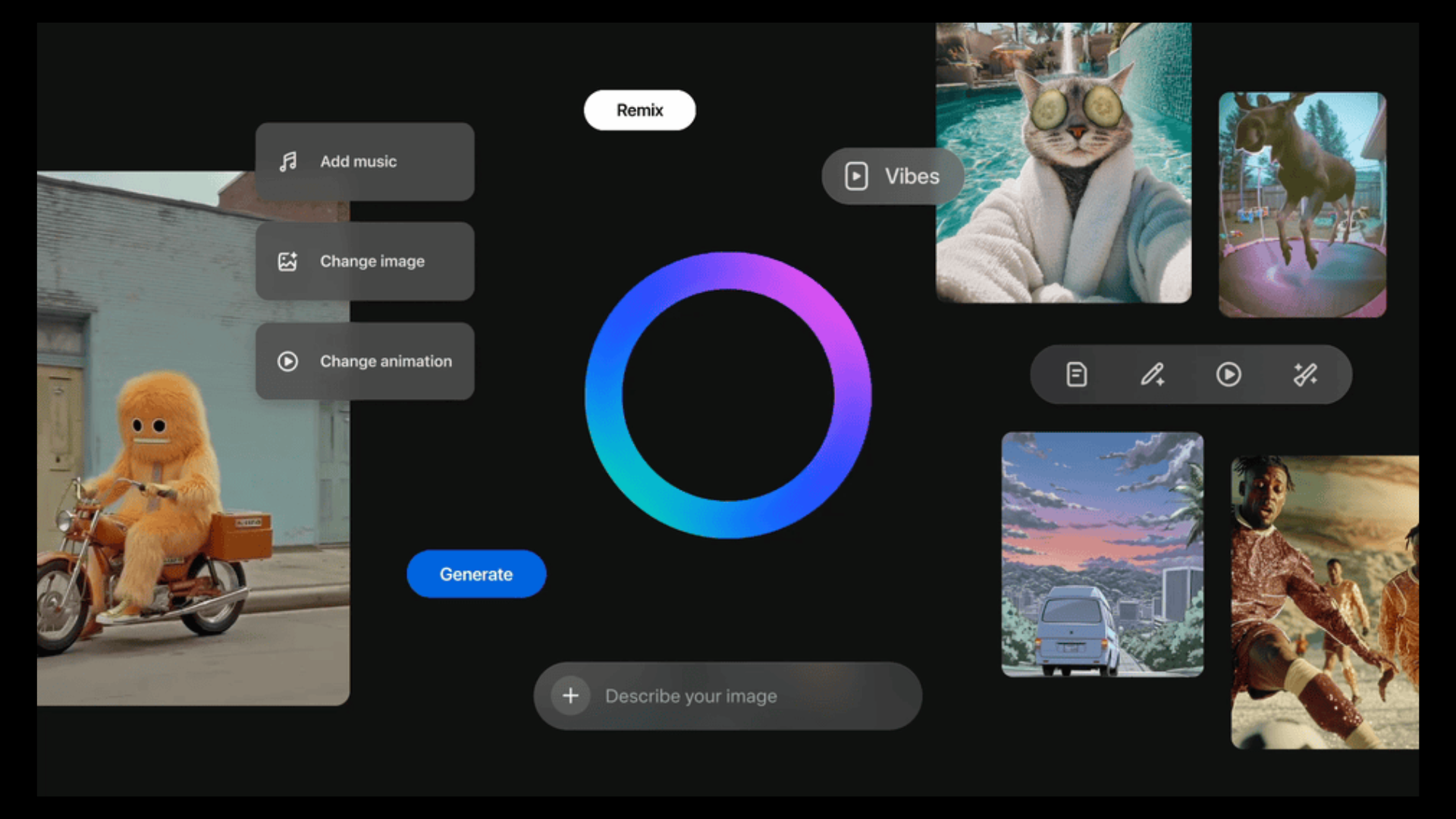The height and width of the screenshot is (819, 1456).
Task: Open the Remix option
Action: click(x=639, y=110)
